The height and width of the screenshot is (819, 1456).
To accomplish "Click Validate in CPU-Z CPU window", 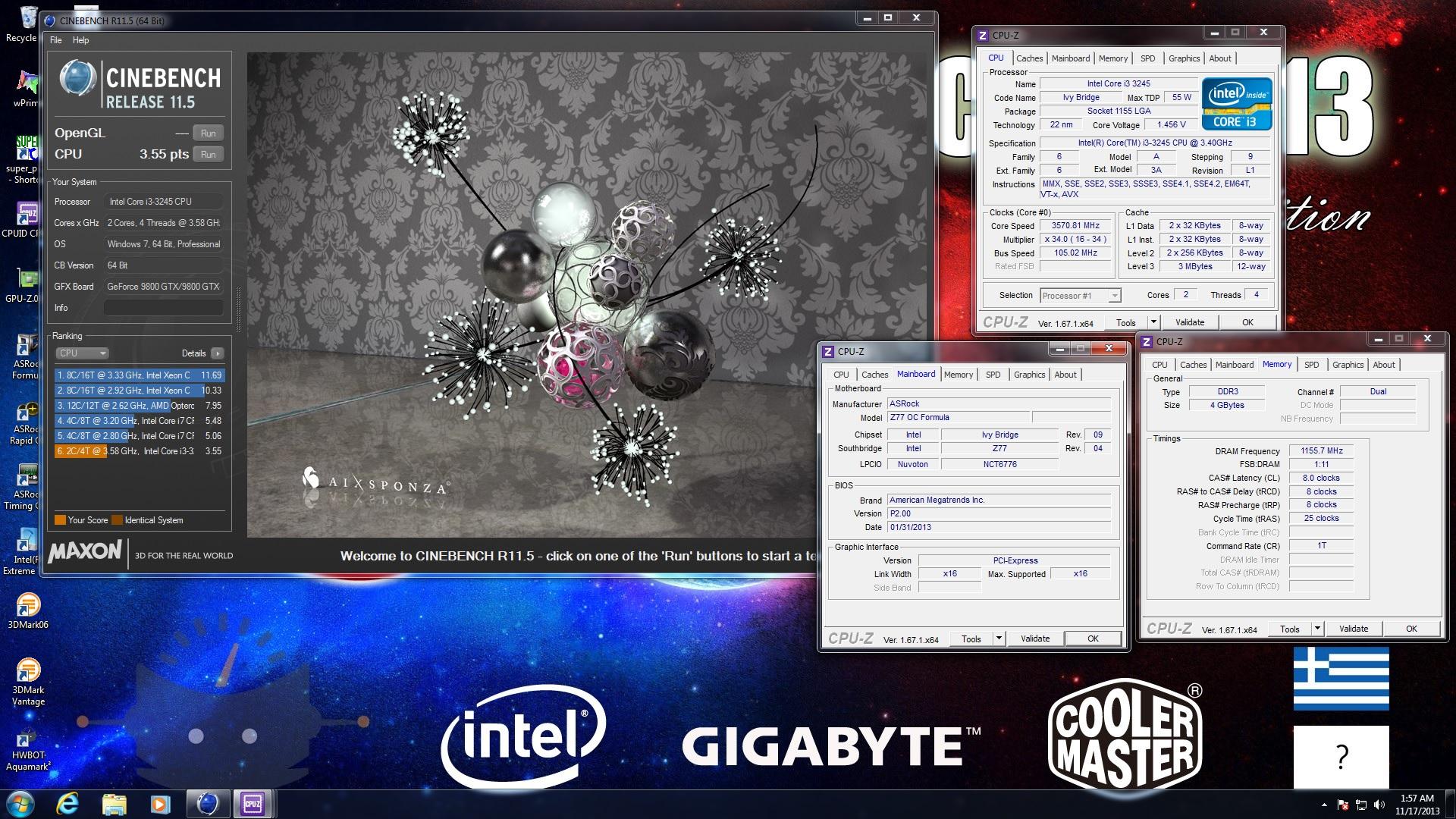I will click(x=1189, y=322).
